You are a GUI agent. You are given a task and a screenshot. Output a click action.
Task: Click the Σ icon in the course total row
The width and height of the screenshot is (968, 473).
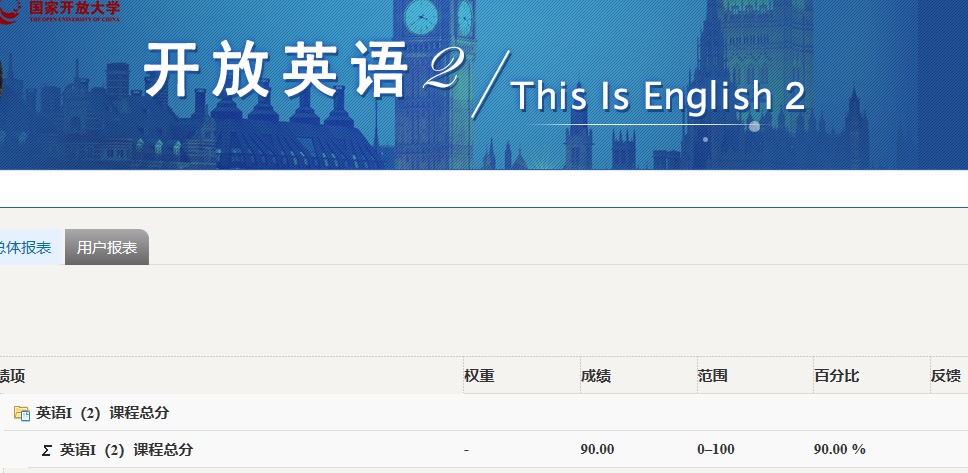[46, 450]
